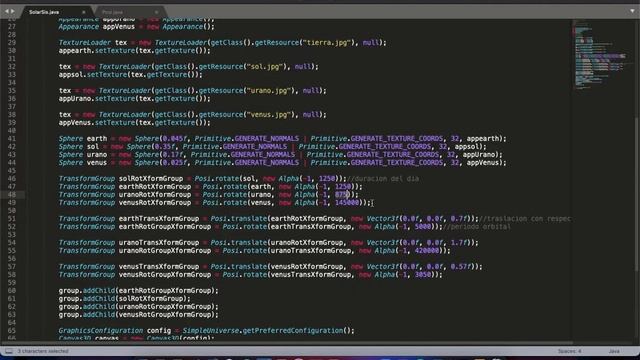The height and width of the screenshot is (360, 640).
Task: Click the 145000 Alpha value
Action: coord(347,202)
